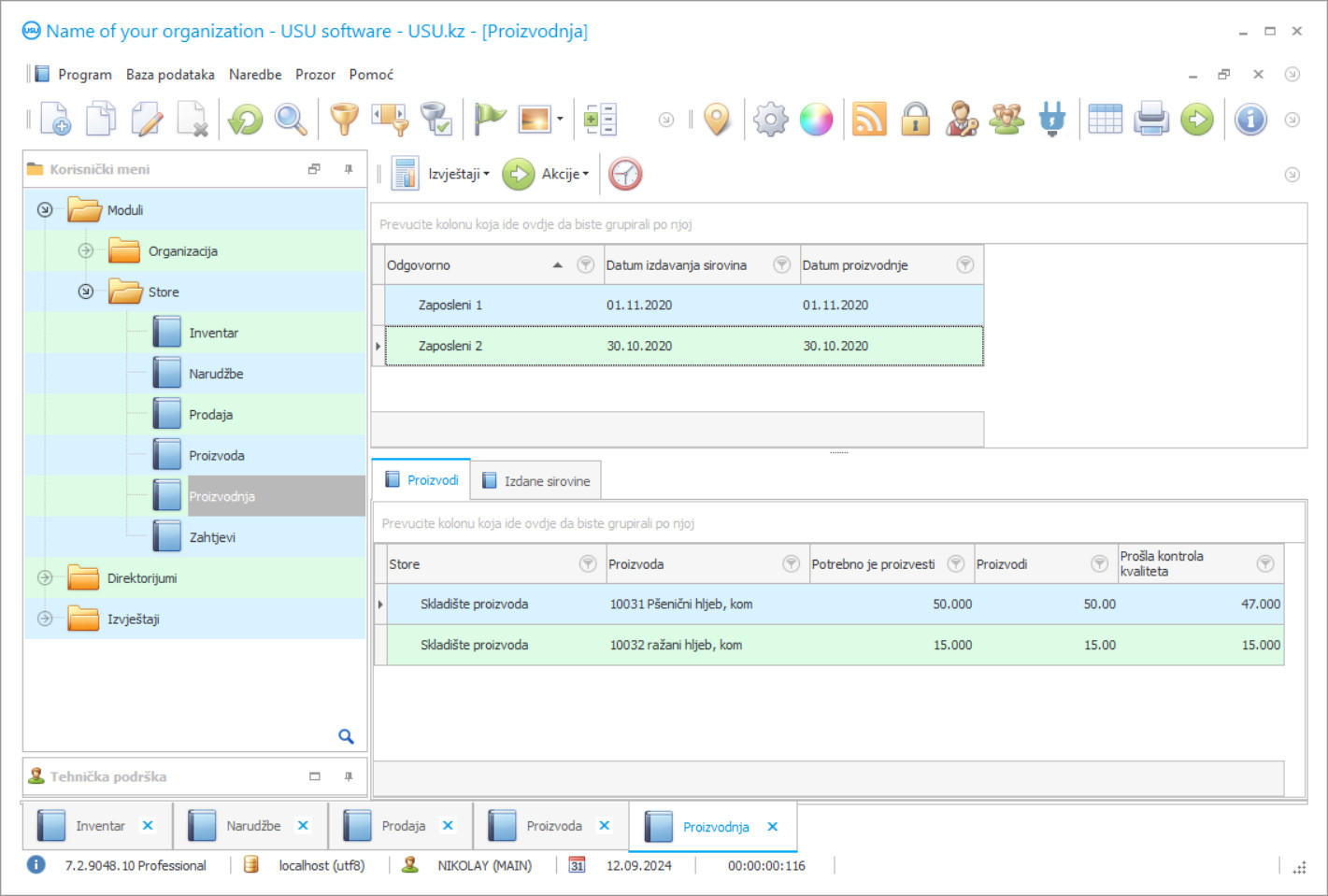This screenshot has width=1328, height=896.
Task: Switch to the Izdane sirovine tab
Action: point(536,481)
